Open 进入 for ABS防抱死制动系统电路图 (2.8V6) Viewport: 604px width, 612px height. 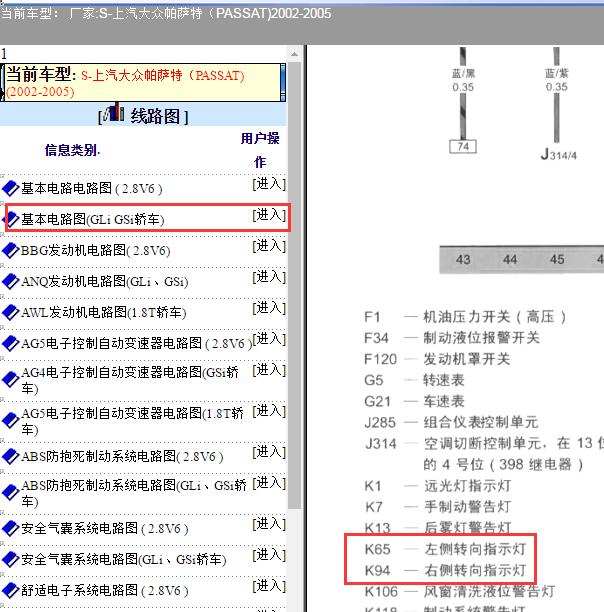point(269,452)
